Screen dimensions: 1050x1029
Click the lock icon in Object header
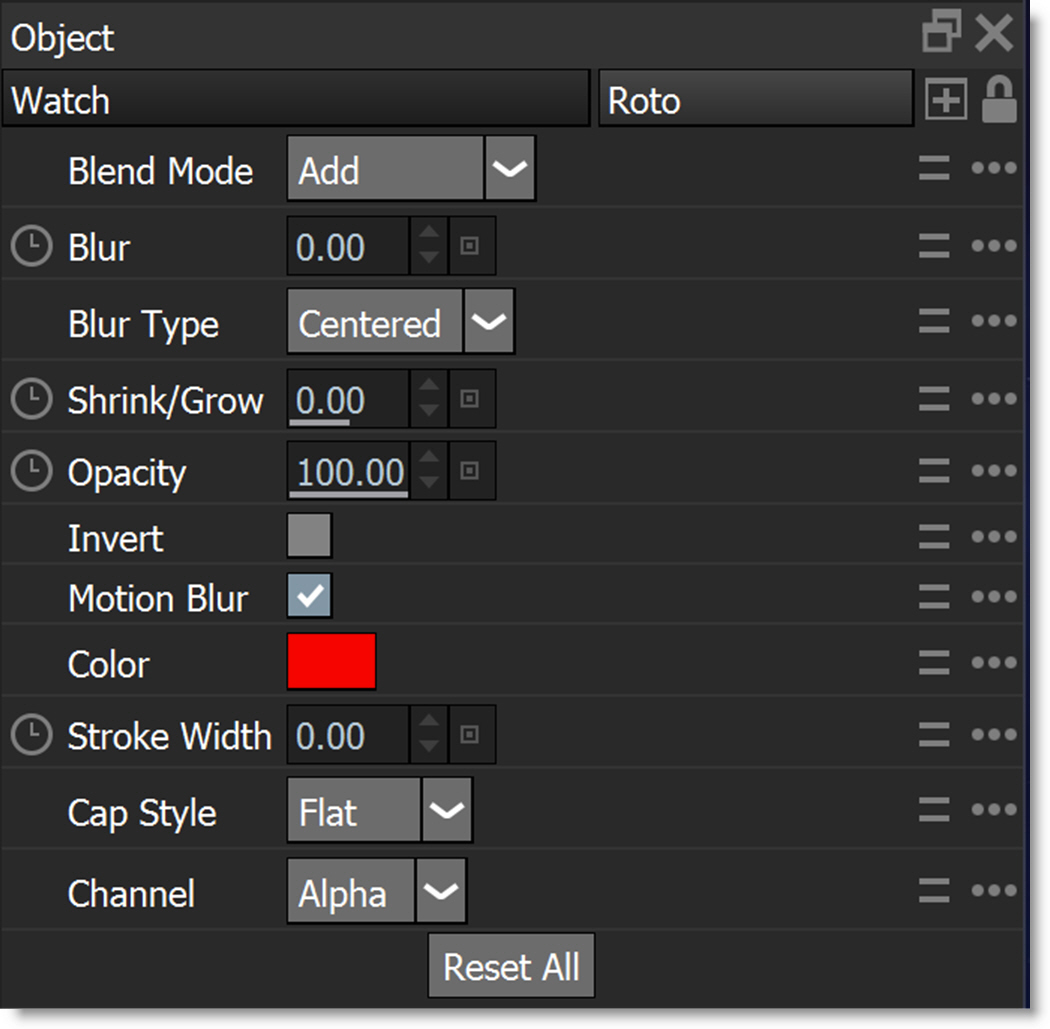pos(998,101)
